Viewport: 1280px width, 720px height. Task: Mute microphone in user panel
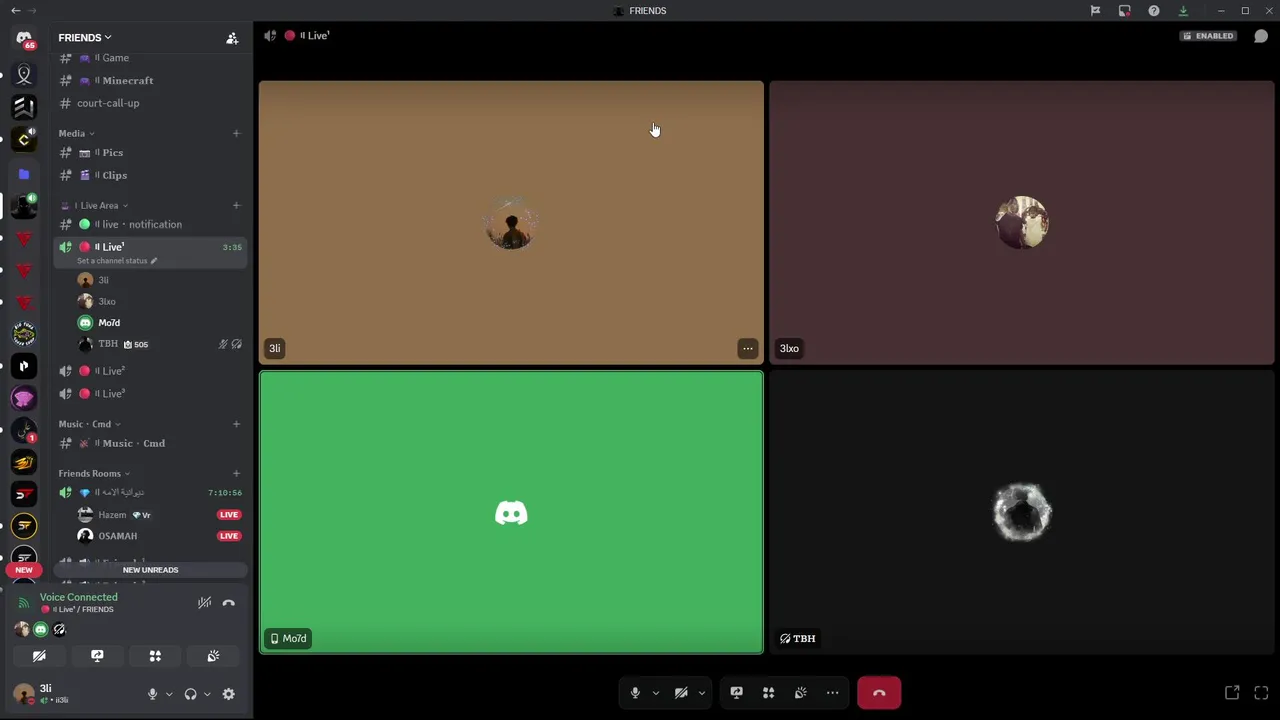point(152,694)
